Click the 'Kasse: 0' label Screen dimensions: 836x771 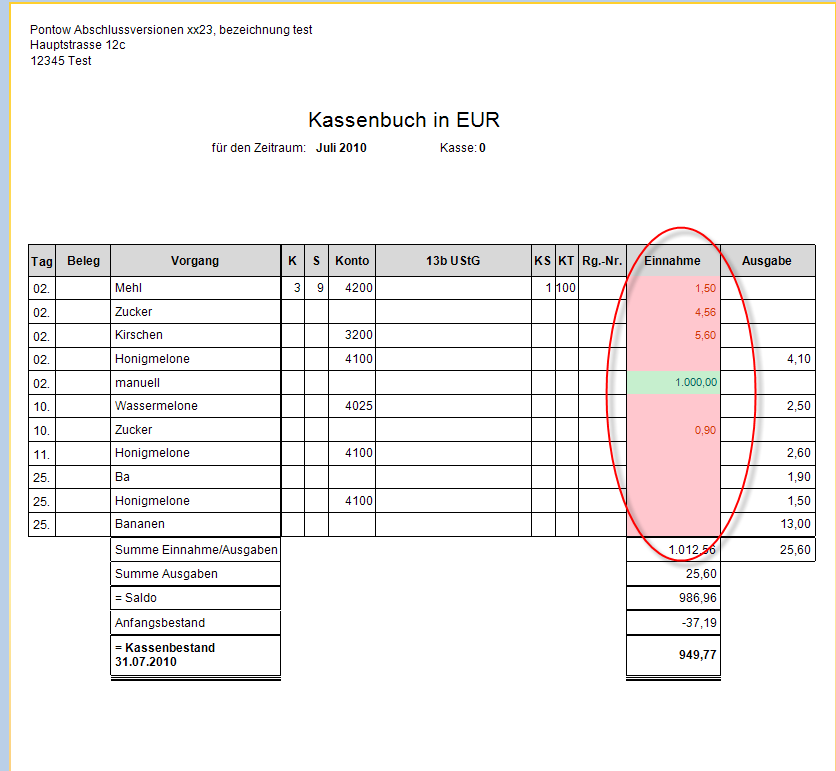pyautogui.click(x=463, y=148)
